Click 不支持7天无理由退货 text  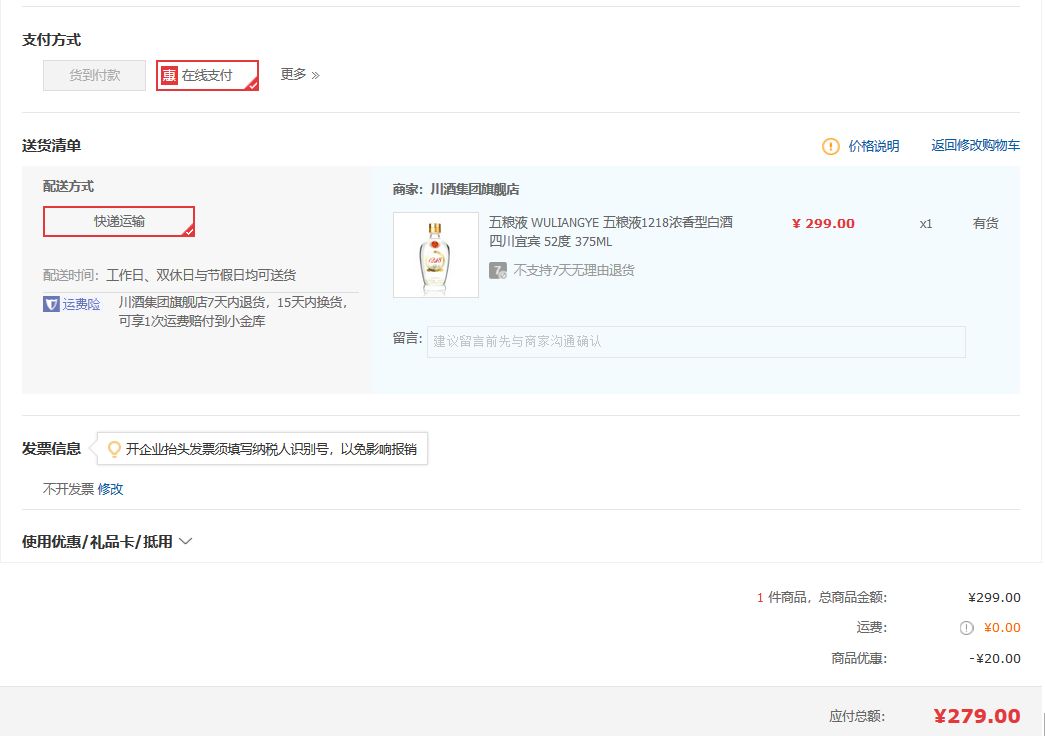574,270
